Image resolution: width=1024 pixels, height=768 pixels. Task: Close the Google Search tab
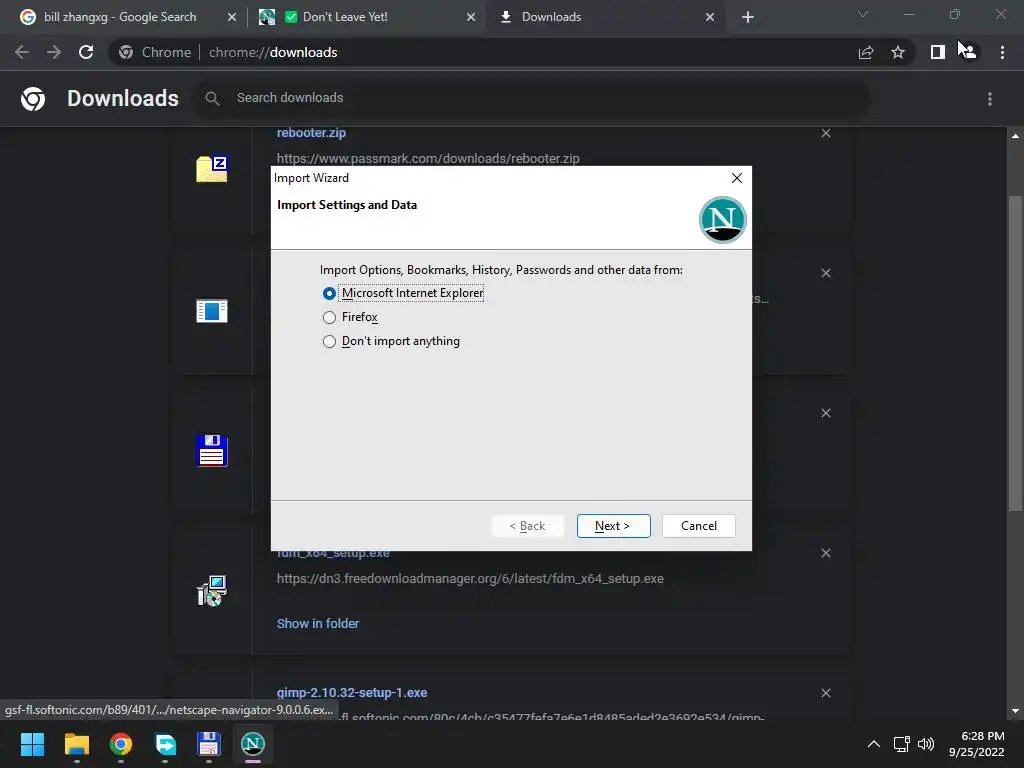tap(232, 17)
